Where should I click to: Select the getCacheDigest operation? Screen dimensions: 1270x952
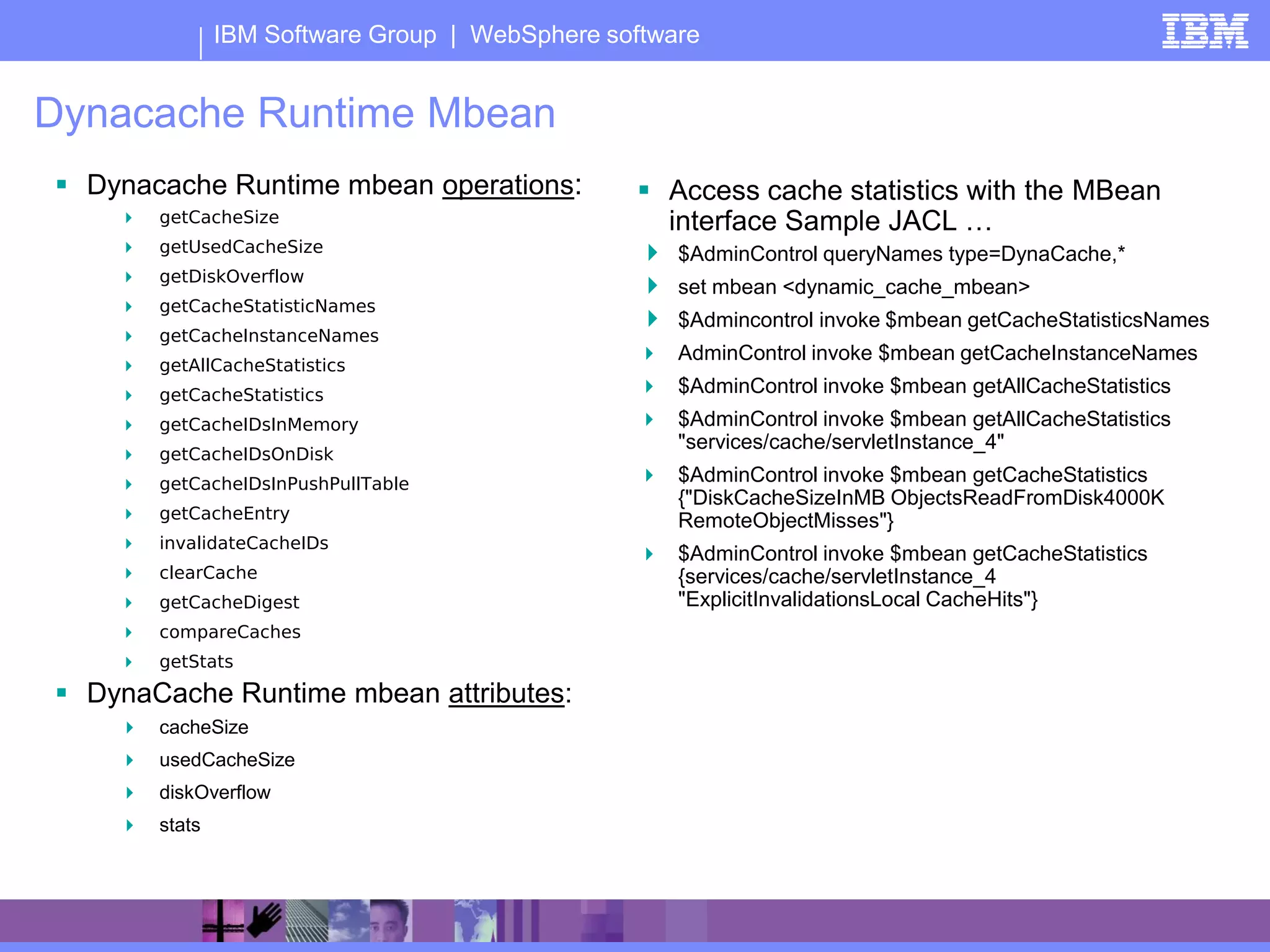(x=229, y=602)
